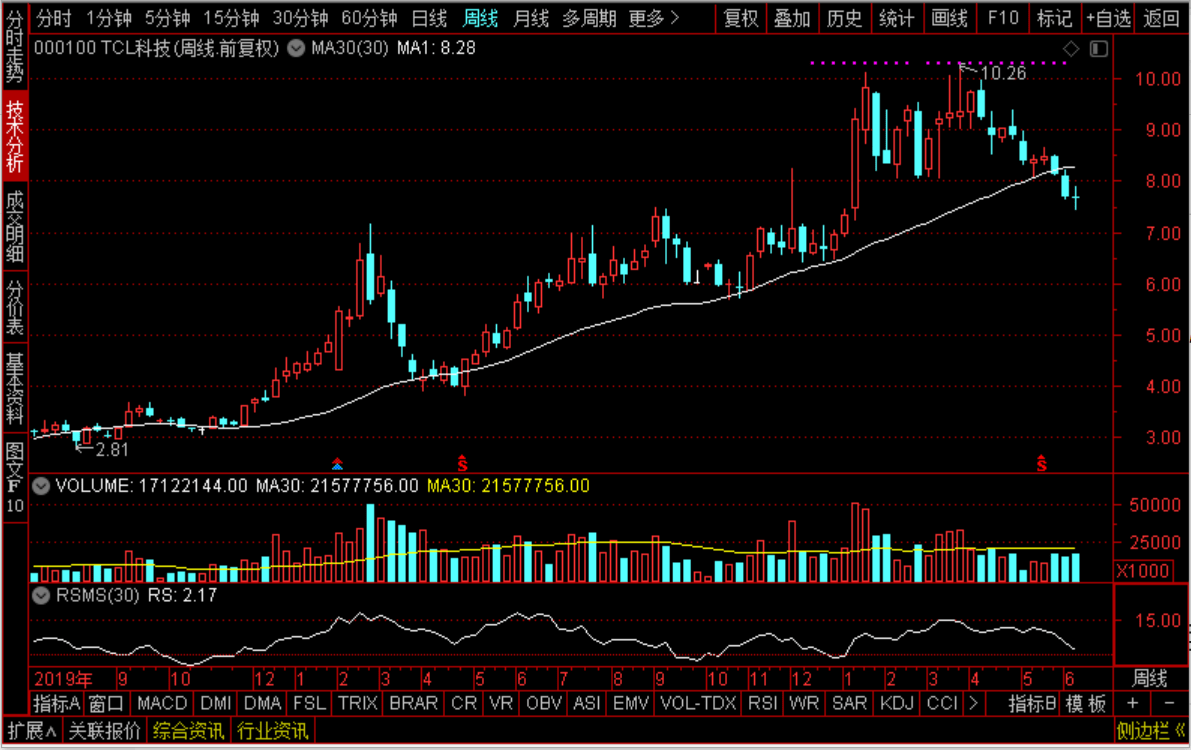Image resolution: width=1191 pixels, height=750 pixels.
Task: Click the 返回 back button
Action: coord(1161,18)
